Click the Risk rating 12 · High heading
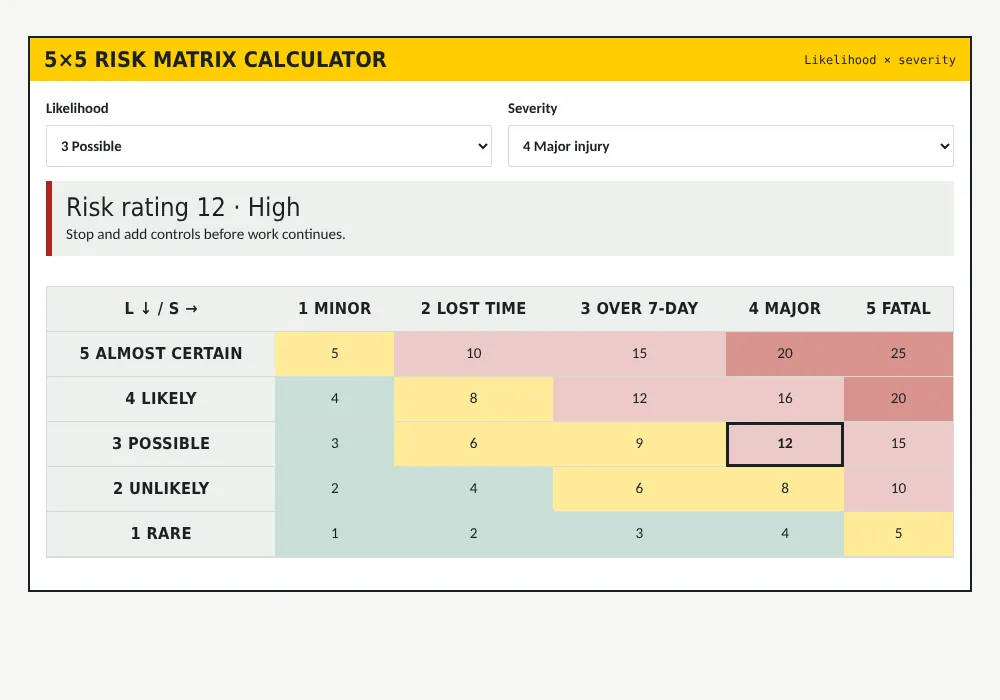 tap(183, 207)
